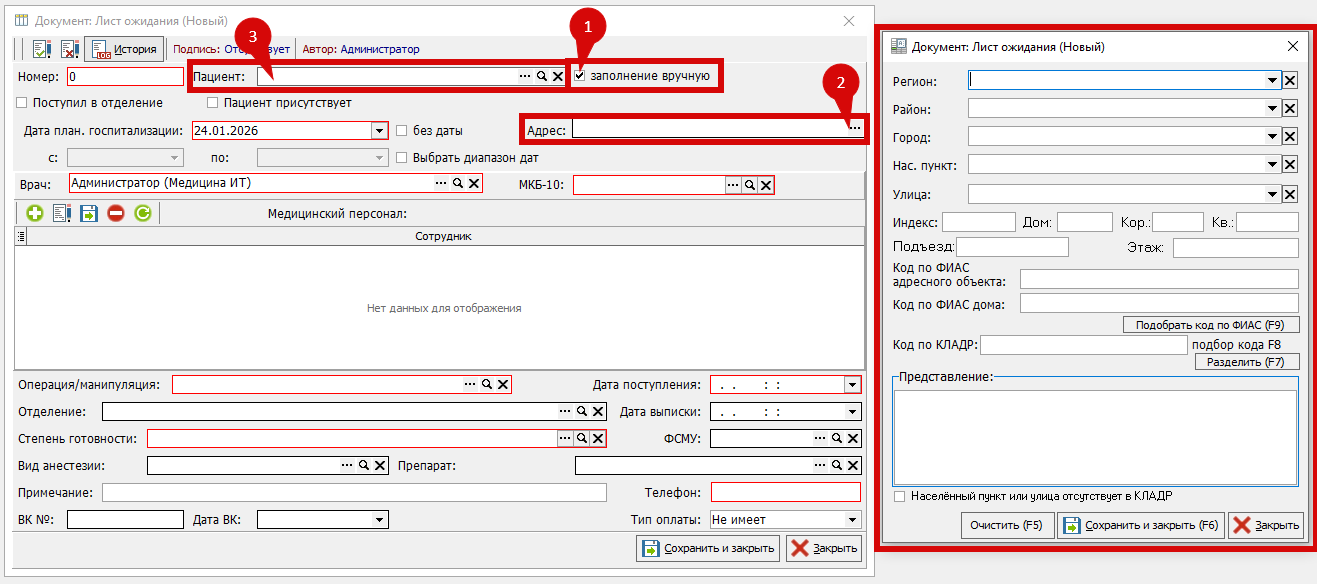Check 'Поступил в отделение' checkbox
The image size is (1317, 584).
click(x=22, y=103)
